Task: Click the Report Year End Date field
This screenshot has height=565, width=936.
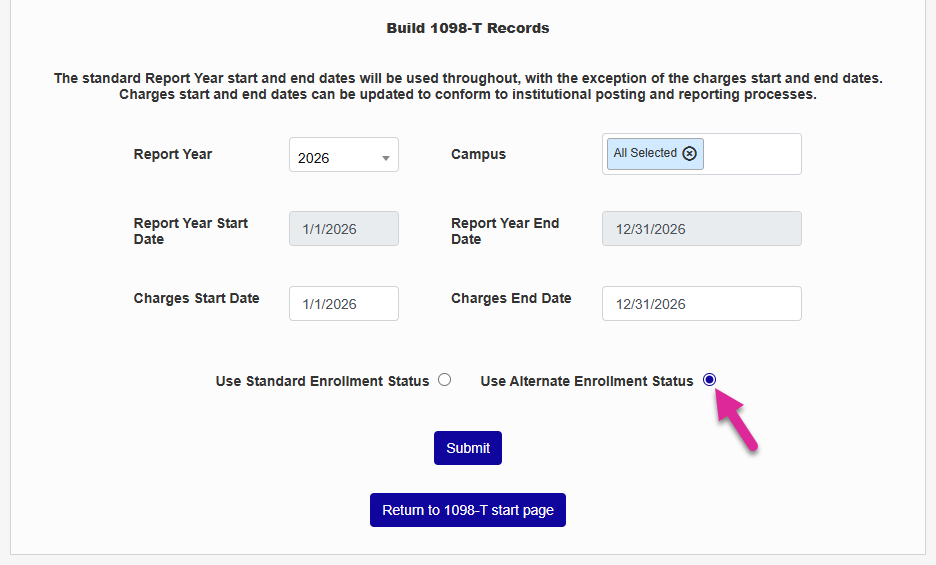Action: pos(701,229)
